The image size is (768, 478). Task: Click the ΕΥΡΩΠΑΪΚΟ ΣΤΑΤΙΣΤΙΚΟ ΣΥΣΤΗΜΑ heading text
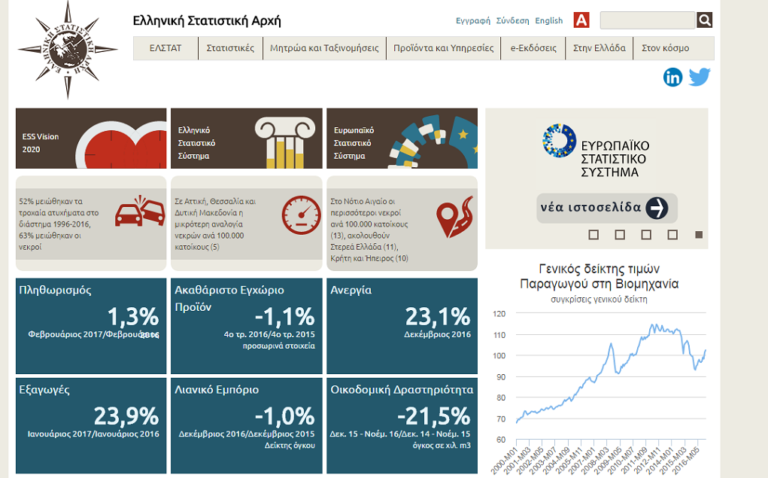pos(615,159)
